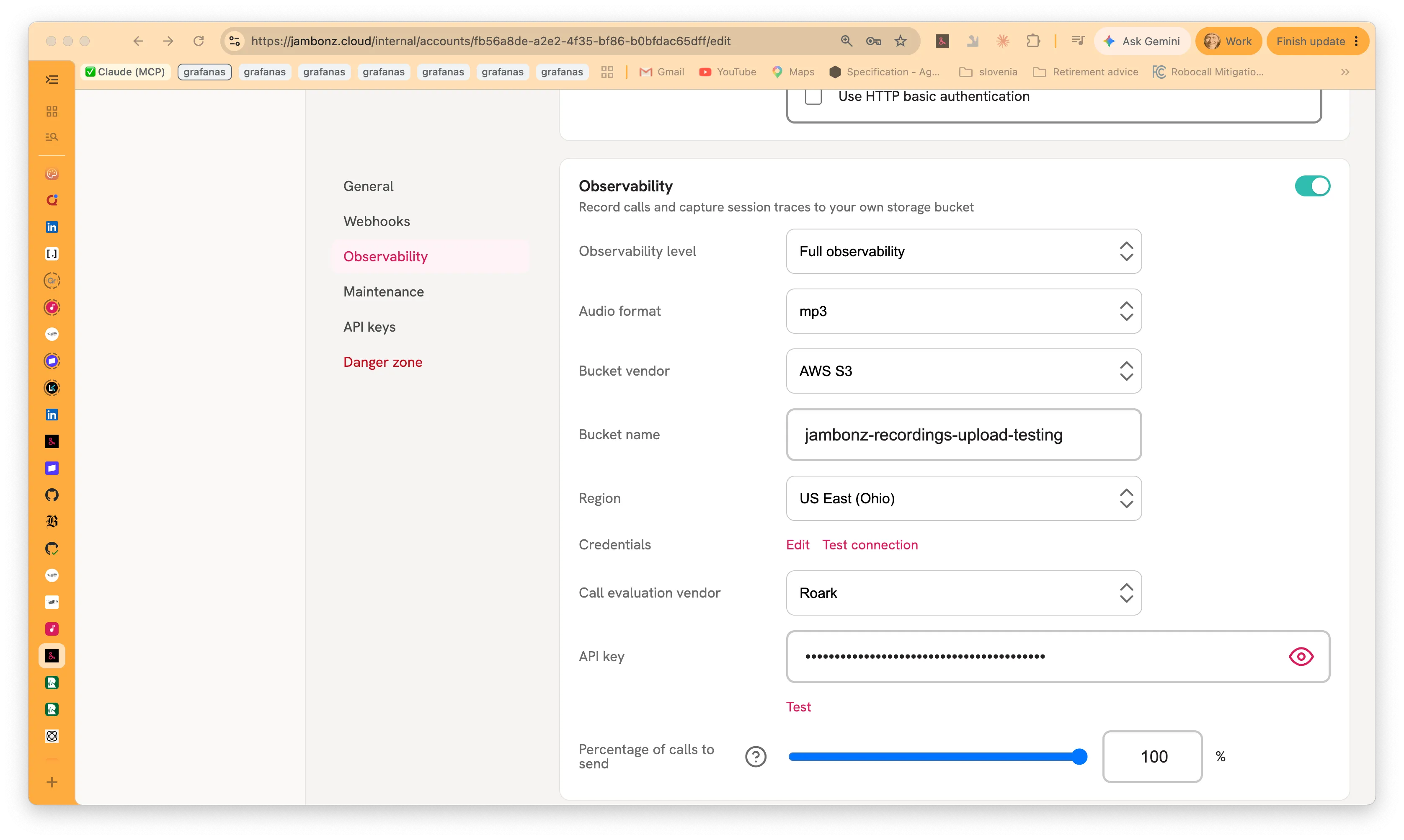
Task: Open the Maps bookmark
Action: click(792, 72)
